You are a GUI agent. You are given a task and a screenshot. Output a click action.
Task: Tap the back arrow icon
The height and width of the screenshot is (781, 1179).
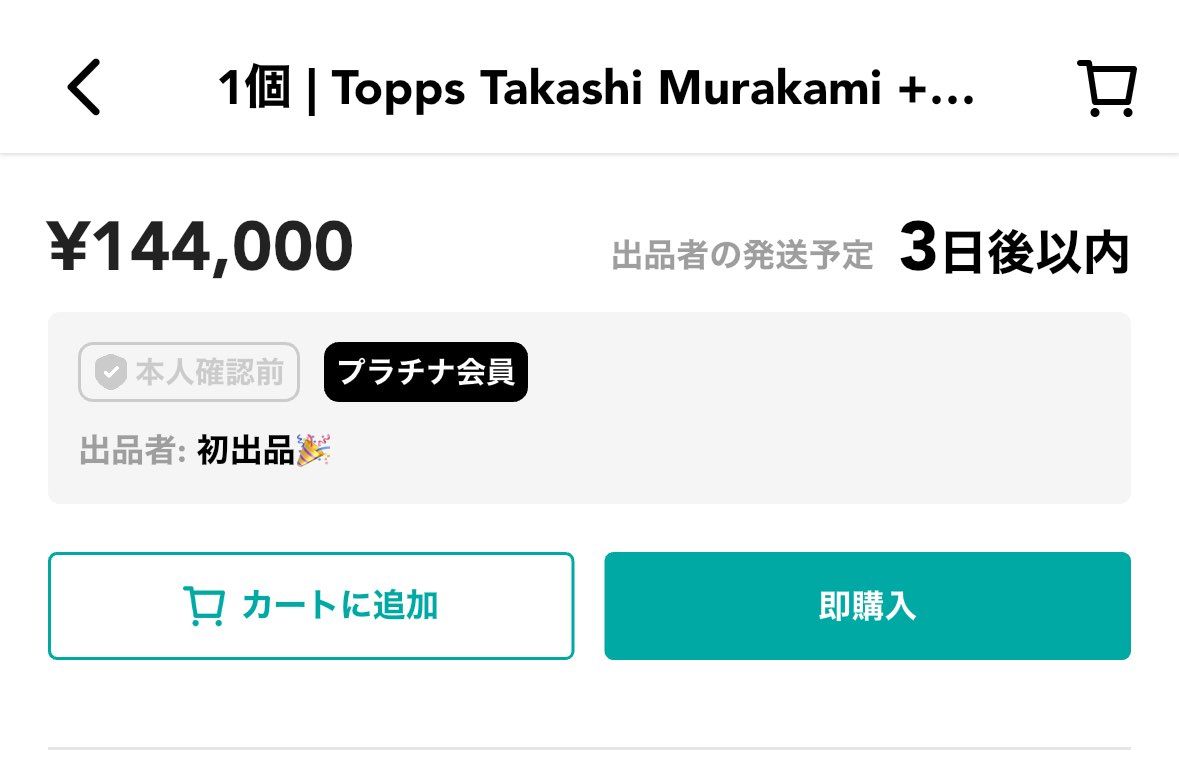click(x=83, y=88)
